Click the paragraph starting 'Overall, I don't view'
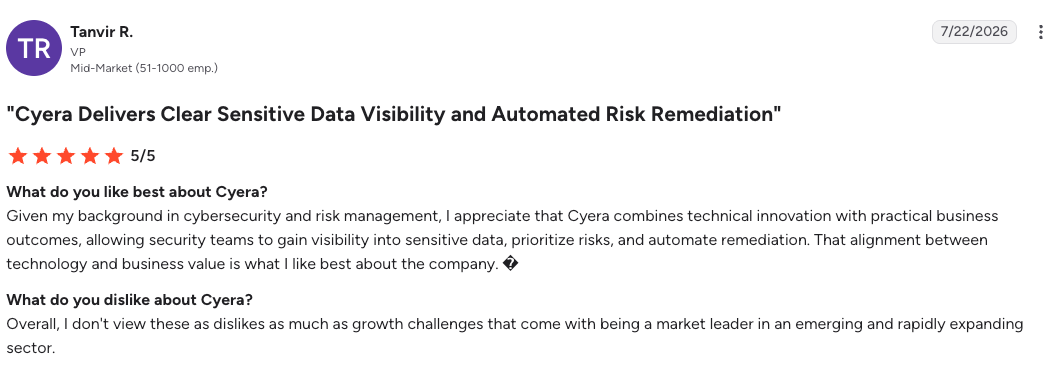Screen dimensions: 1064x374 click(x=514, y=337)
